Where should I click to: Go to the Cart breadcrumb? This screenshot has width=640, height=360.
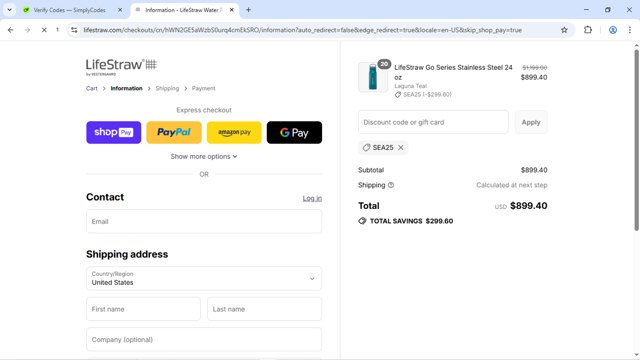point(92,88)
